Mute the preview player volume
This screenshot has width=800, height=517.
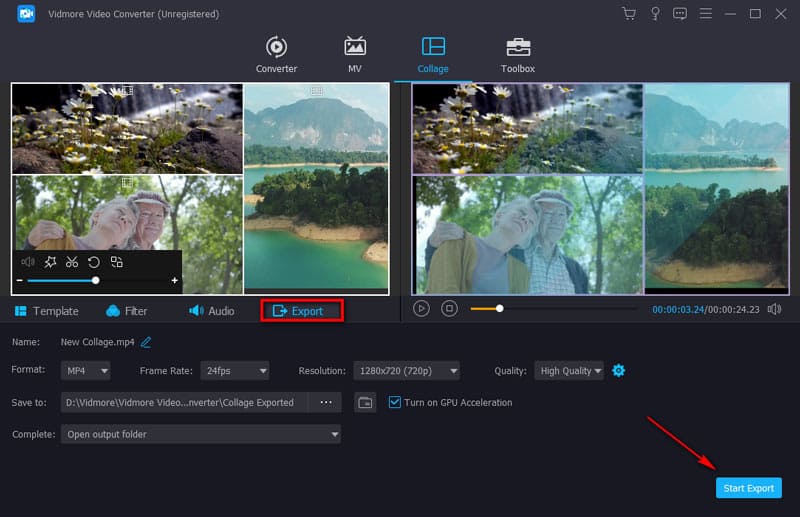(x=774, y=309)
